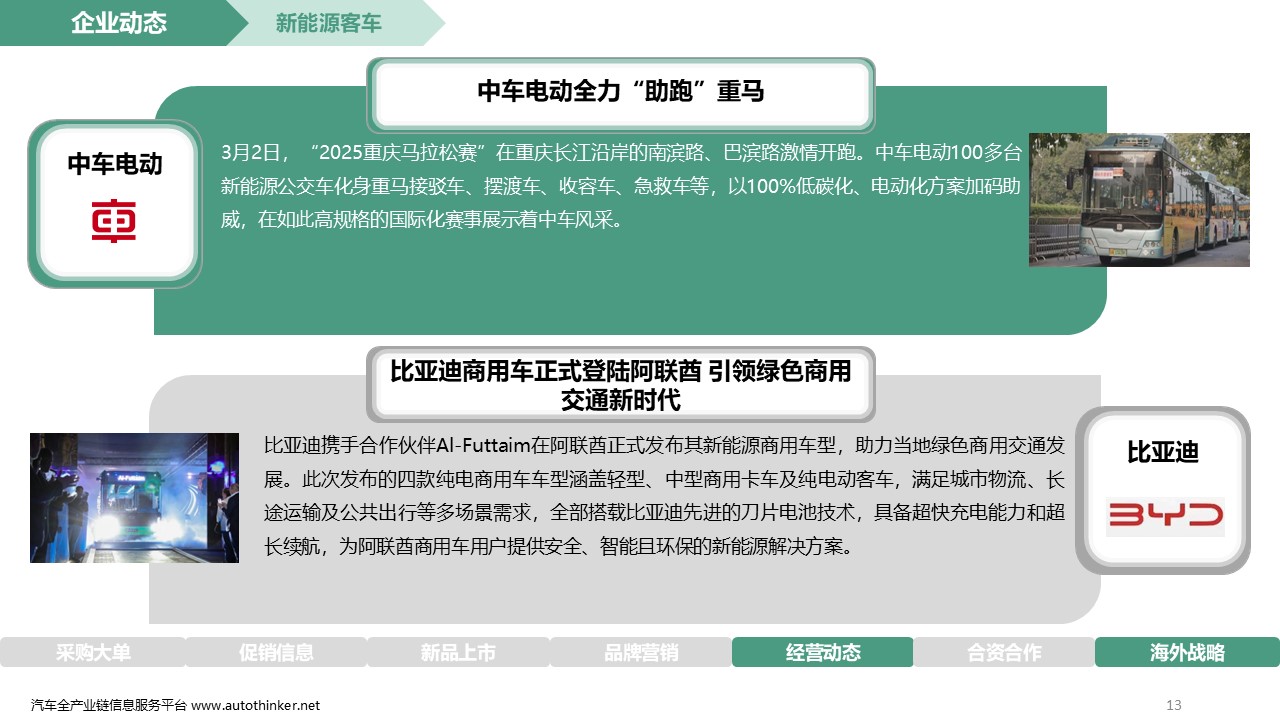Select the 海外战略 bottom tab
Image resolution: width=1280 pixels, height=720 pixels.
tap(1187, 653)
